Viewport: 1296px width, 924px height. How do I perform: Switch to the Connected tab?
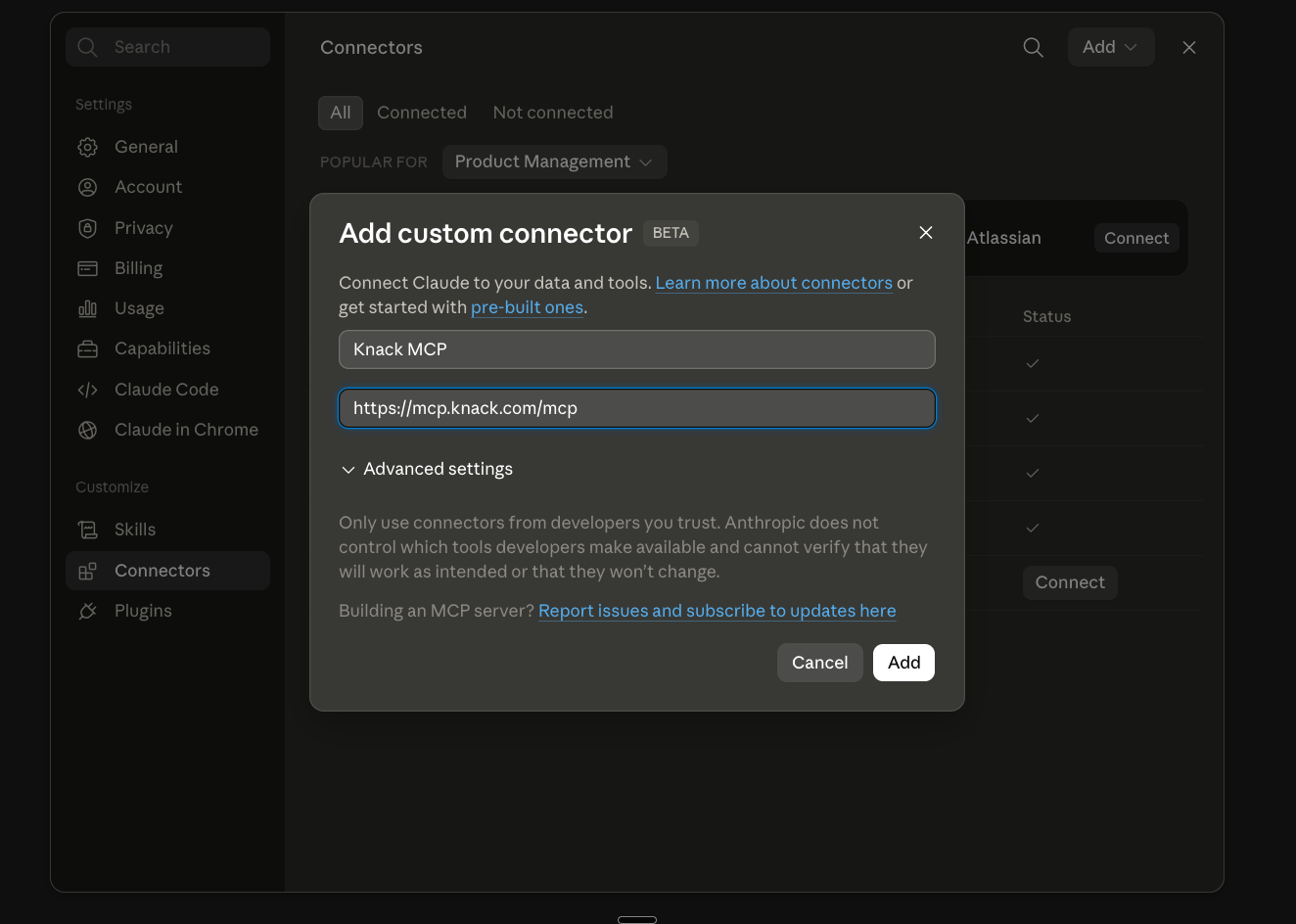[x=422, y=113]
